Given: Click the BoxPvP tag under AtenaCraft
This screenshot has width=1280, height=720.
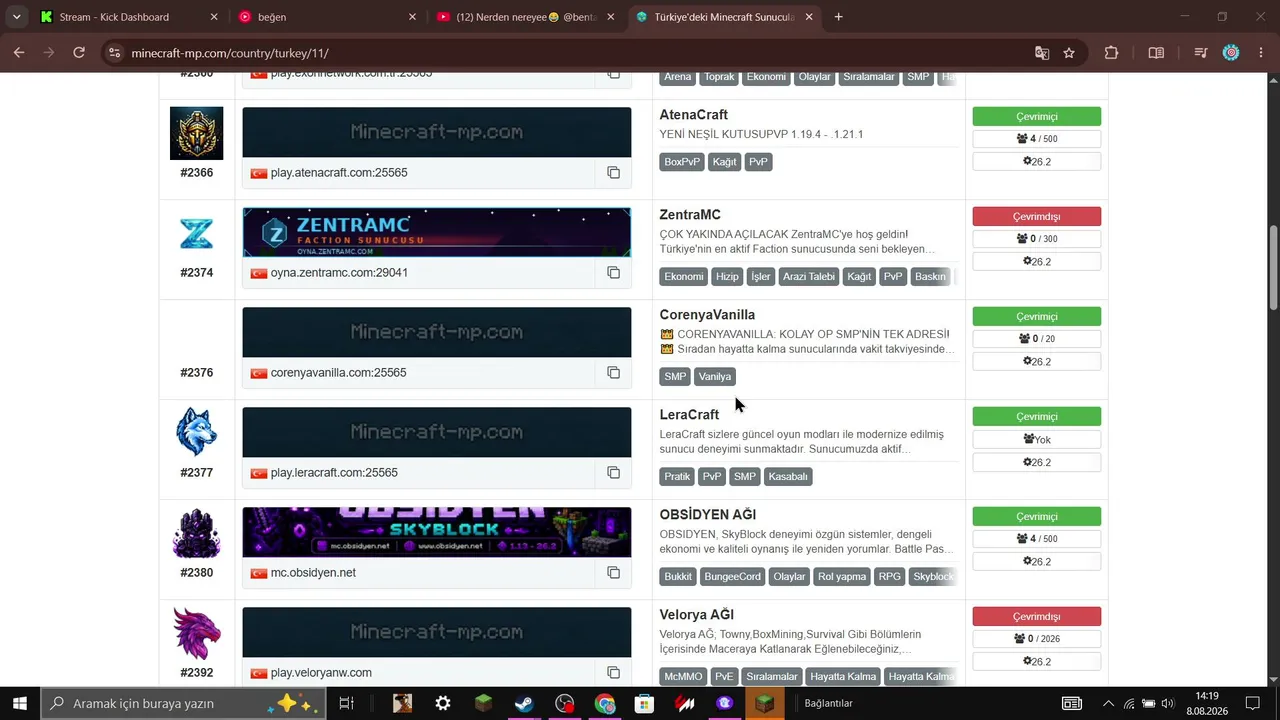Looking at the screenshot, I should coord(682,162).
